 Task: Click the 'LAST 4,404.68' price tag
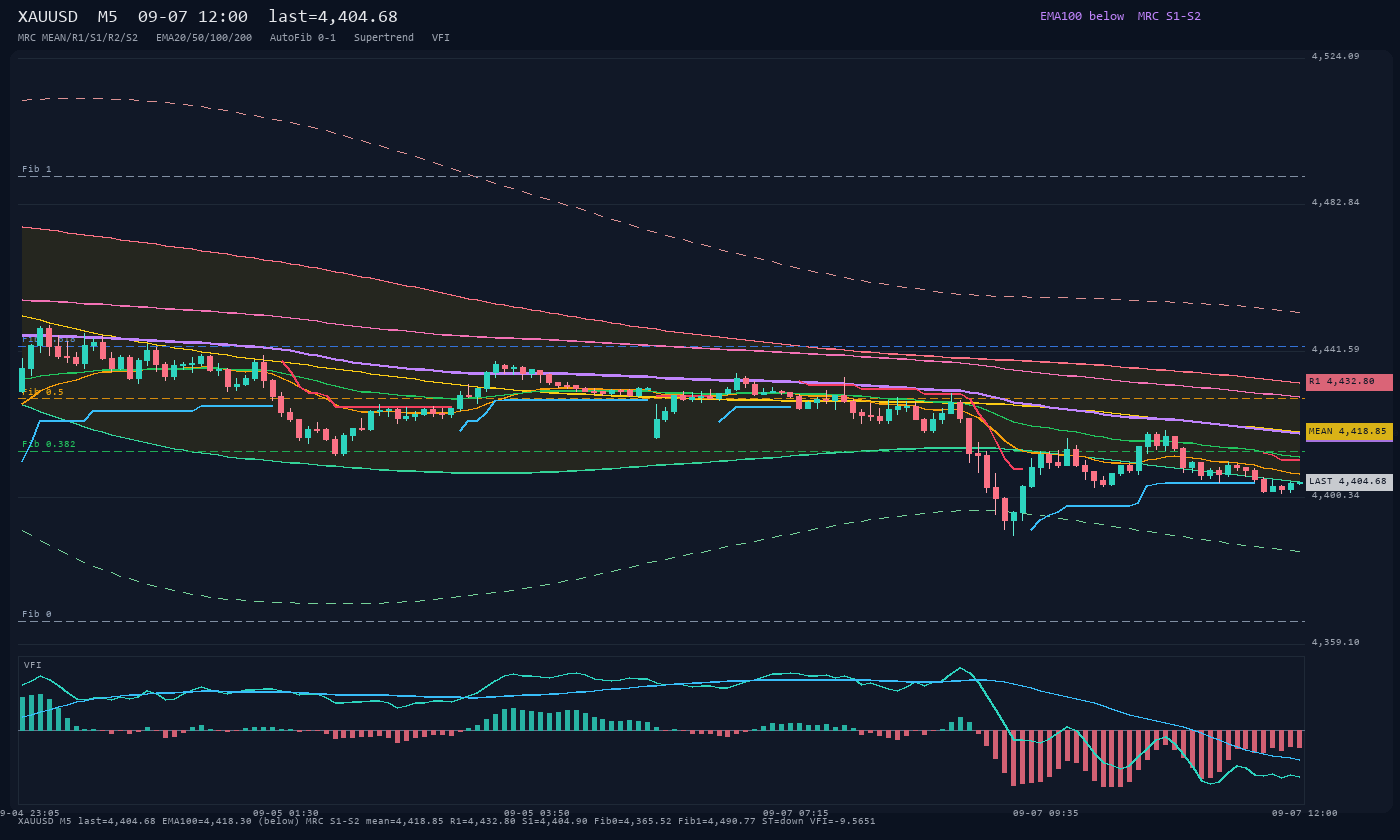[x=1349, y=482]
